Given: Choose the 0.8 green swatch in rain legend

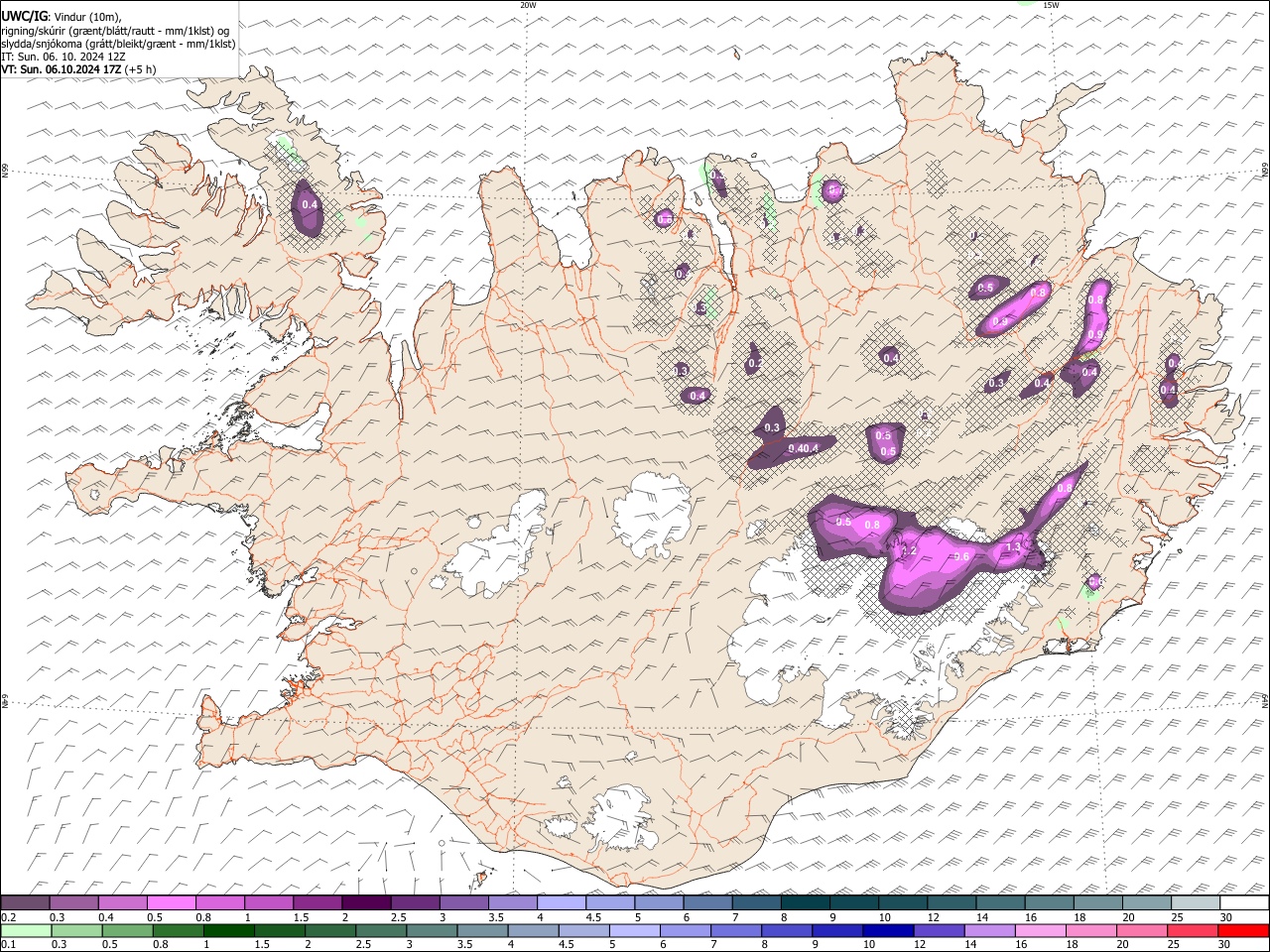Looking at the screenshot, I should click(178, 930).
